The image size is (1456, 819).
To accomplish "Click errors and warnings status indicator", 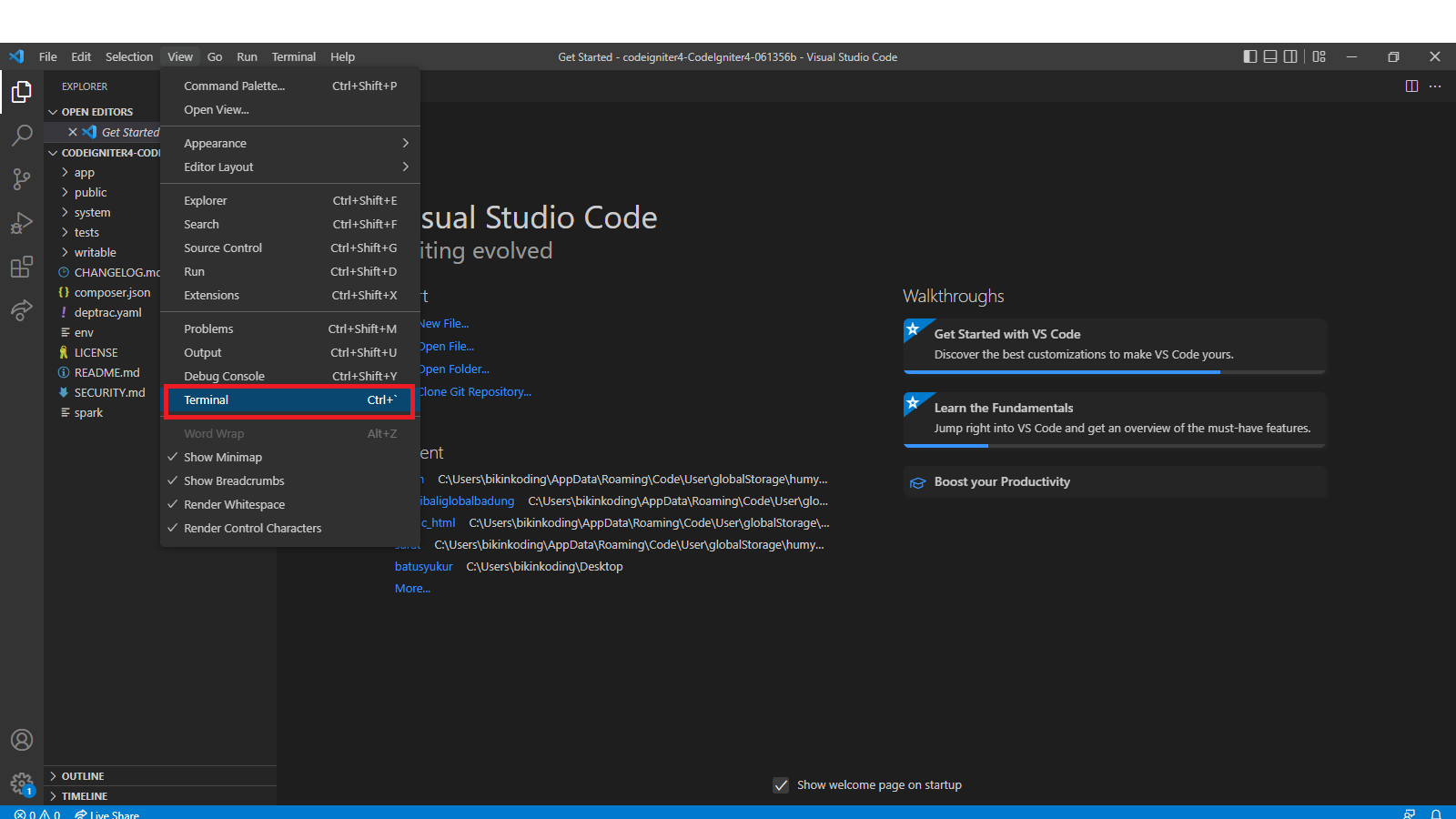I will coord(37,814).
